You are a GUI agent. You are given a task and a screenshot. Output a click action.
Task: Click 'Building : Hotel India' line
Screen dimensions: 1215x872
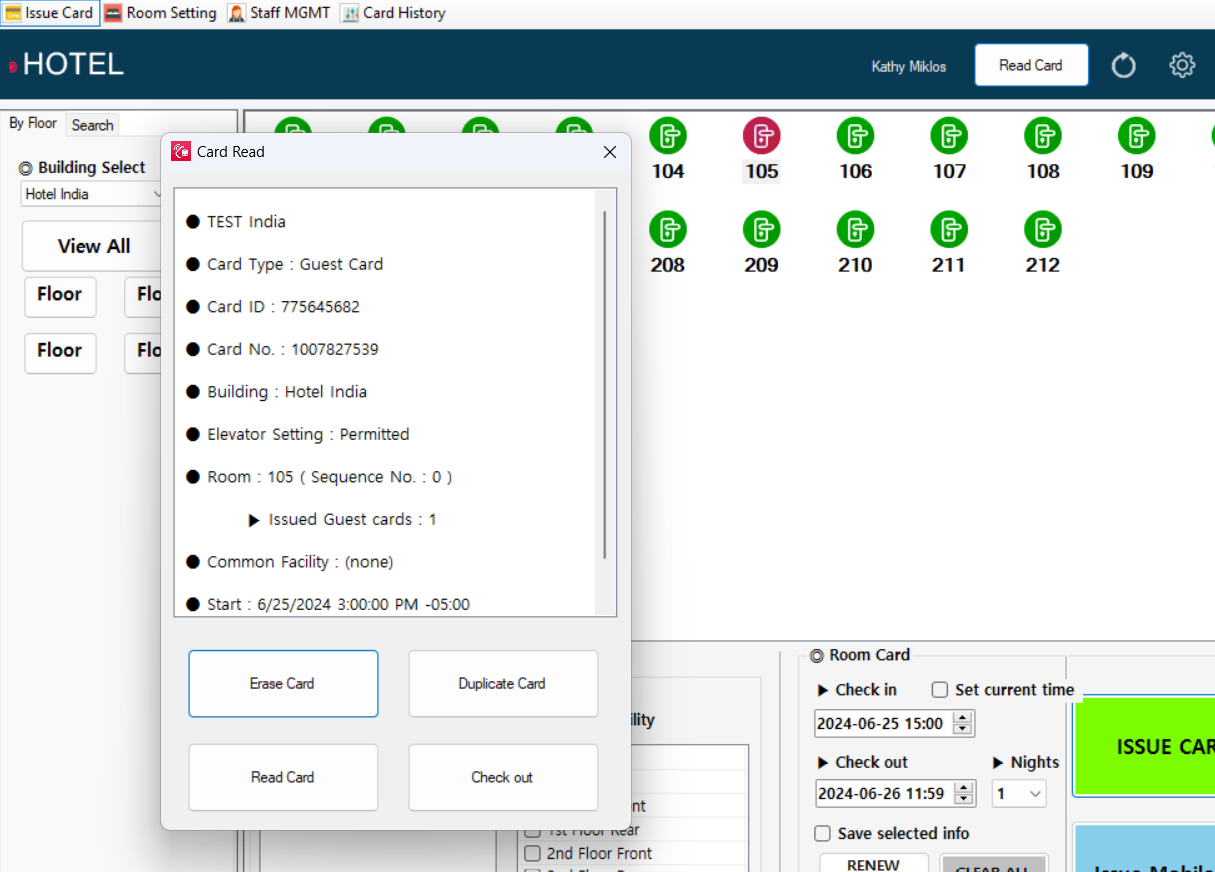tap(287, 392)
